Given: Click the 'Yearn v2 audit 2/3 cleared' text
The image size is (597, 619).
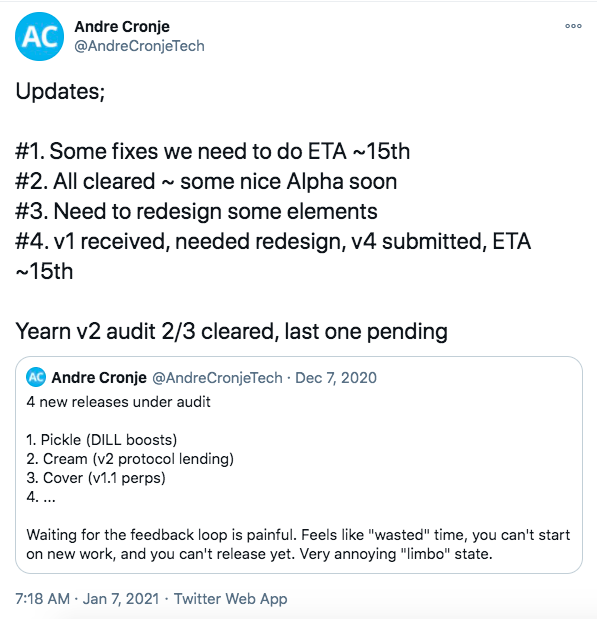Looking at the screenshot, I should (231, 331).
